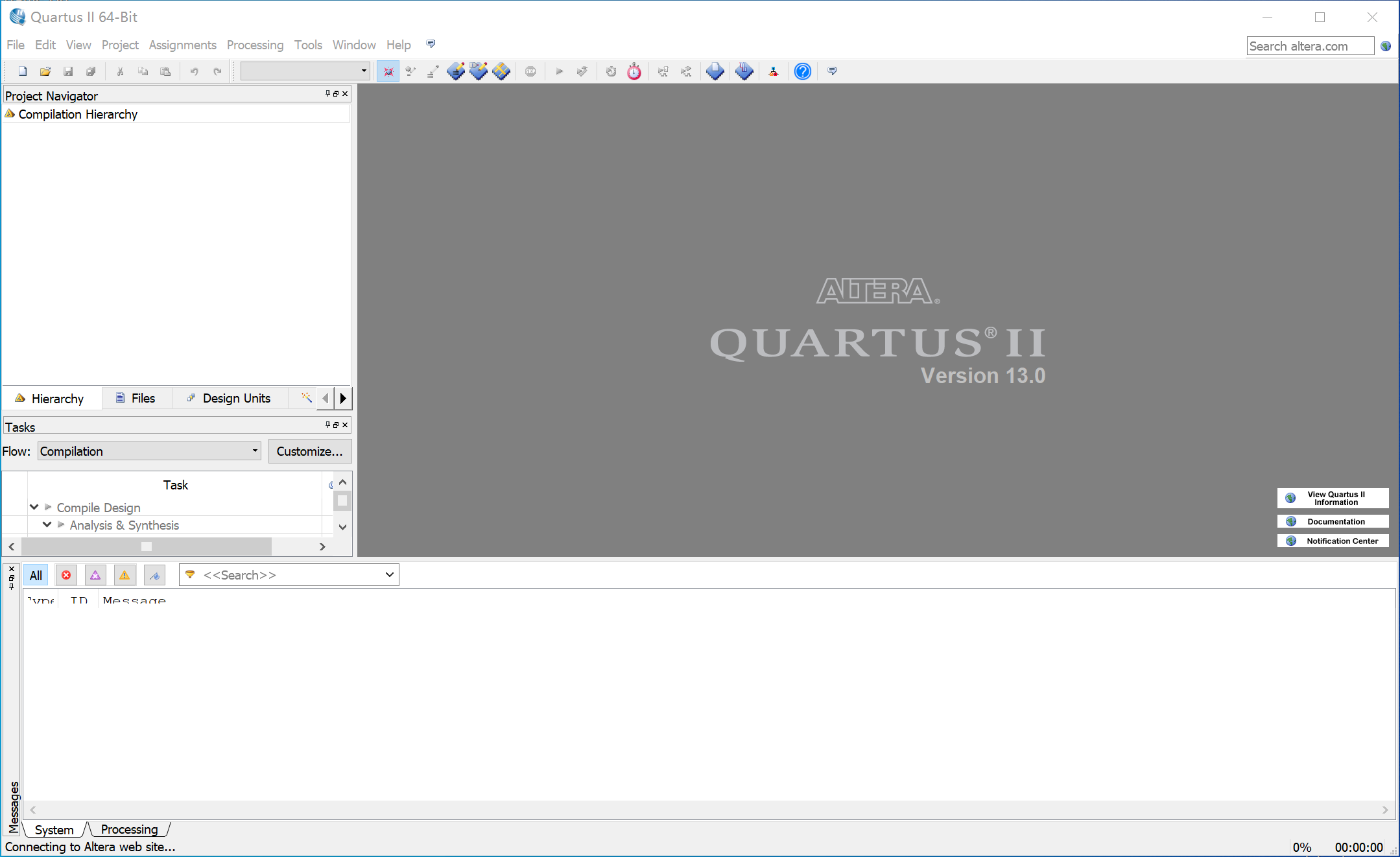Click the blue Help question mark icon
This screenshot has width=1400, height=857.
coord(802,71)
